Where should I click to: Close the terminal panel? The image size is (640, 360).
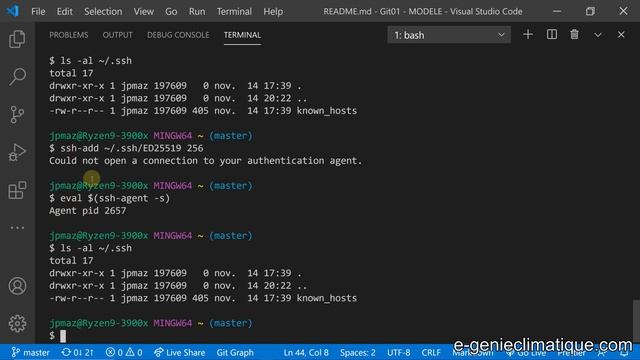(x=621, y=35)
